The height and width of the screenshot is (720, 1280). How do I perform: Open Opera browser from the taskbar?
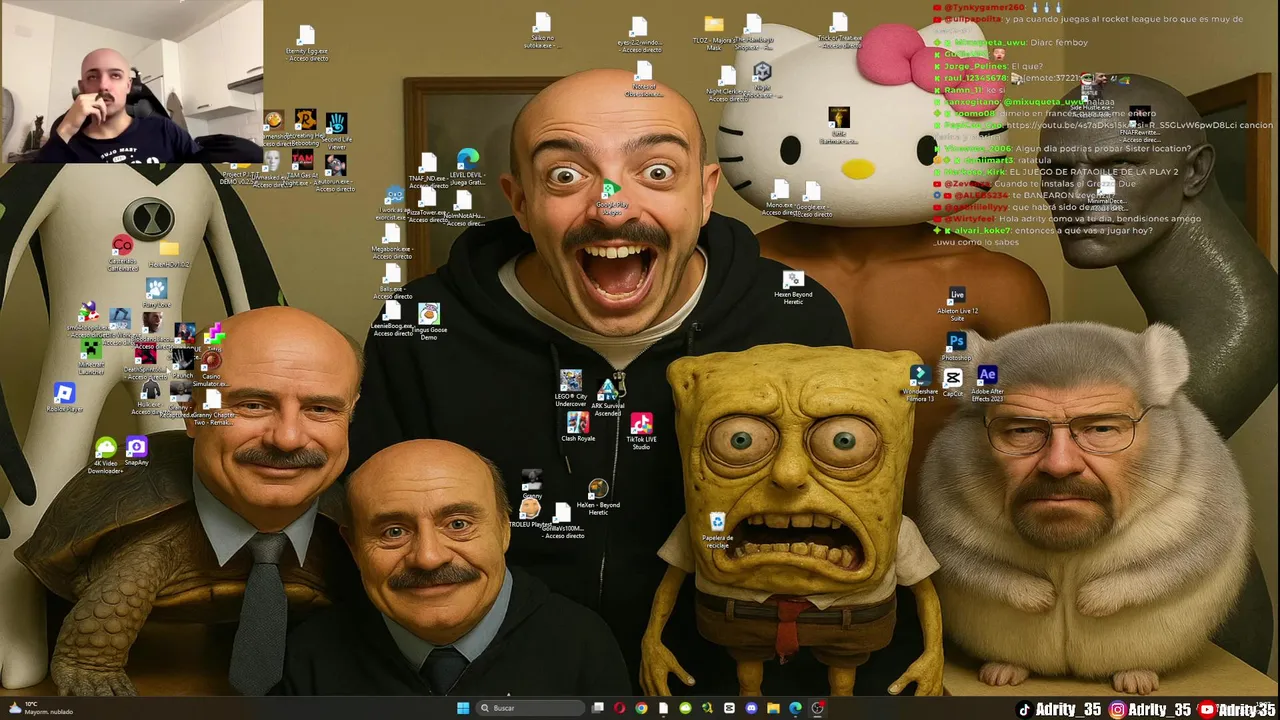[x=620, y=708]
